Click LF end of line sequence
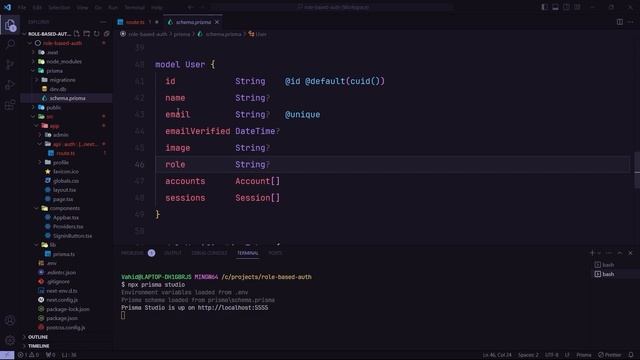 567,355
